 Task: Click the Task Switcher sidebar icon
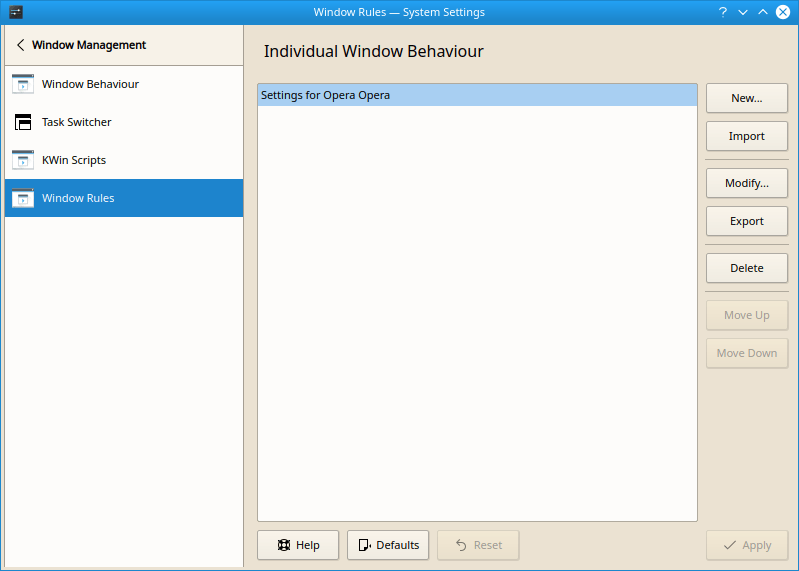click(x=23, y=122)
